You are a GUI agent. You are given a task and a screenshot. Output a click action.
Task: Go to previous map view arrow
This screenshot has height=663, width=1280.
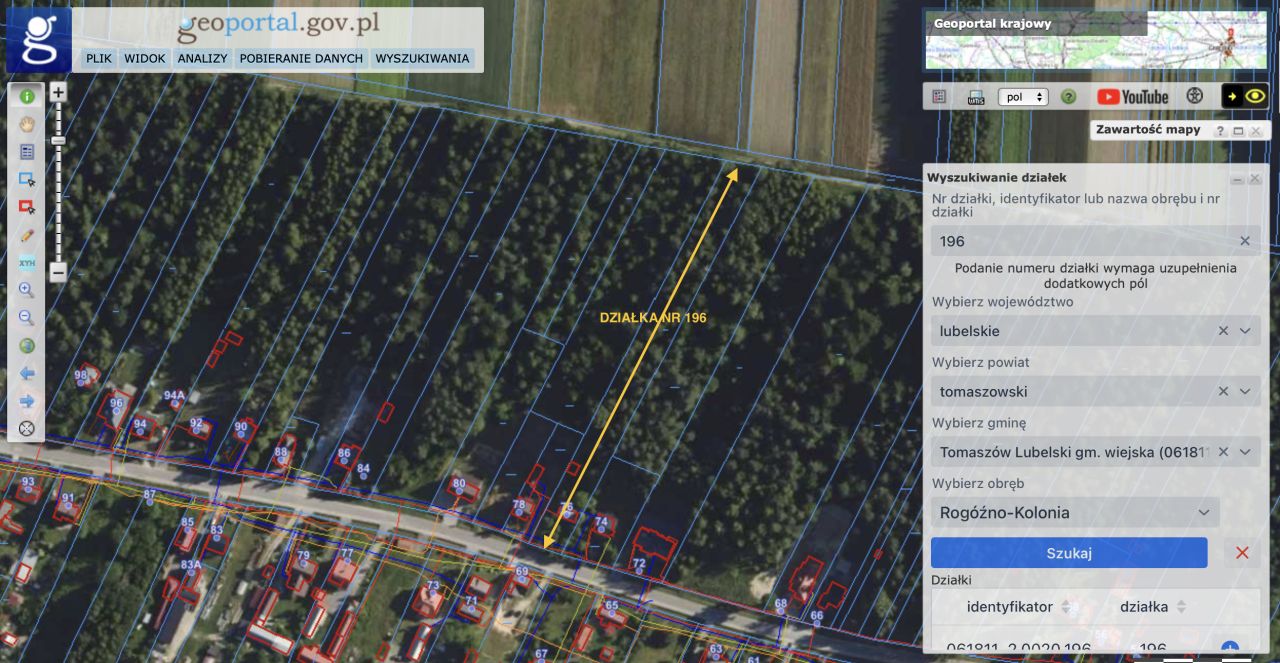point(27,373)
